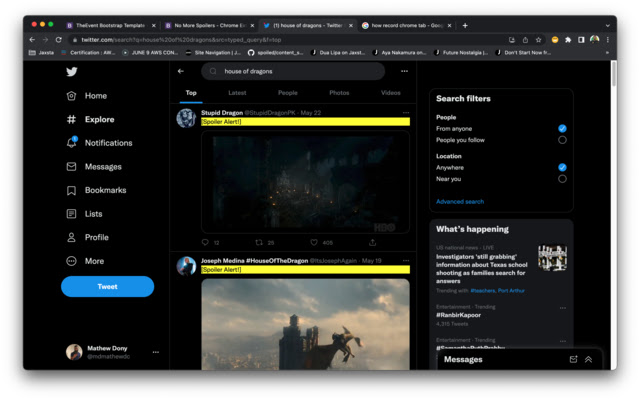Open Joseph Medina tweet's more options

(x=406, y=260)
